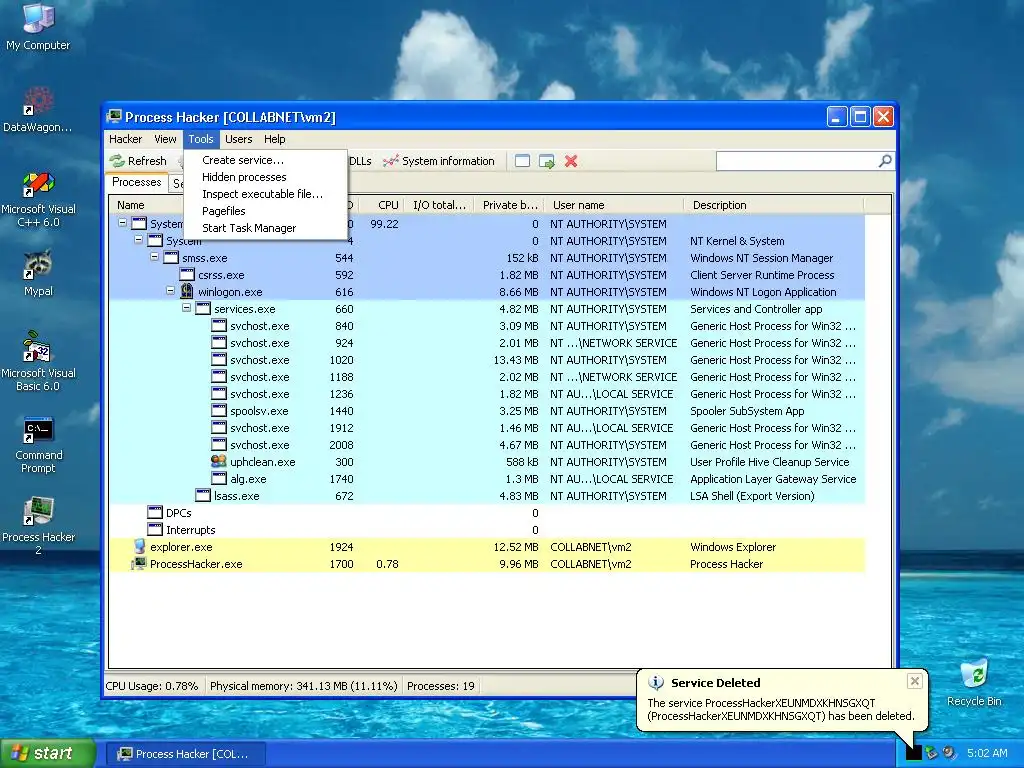Open the Users menu
Screen dimensions: 1024x768
(x=238, y=139)
